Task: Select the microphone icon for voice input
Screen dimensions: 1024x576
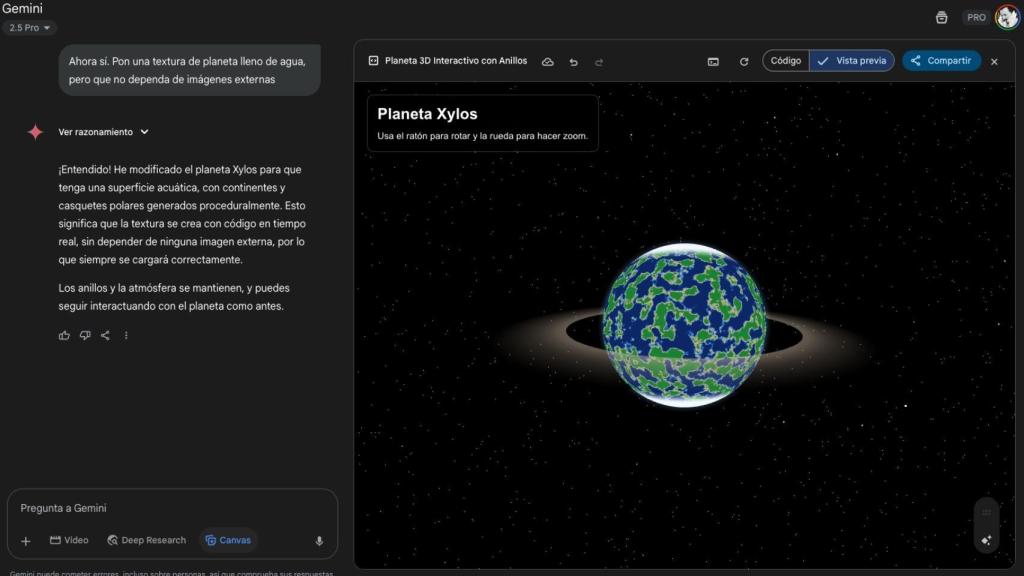Action: point(318,540)
